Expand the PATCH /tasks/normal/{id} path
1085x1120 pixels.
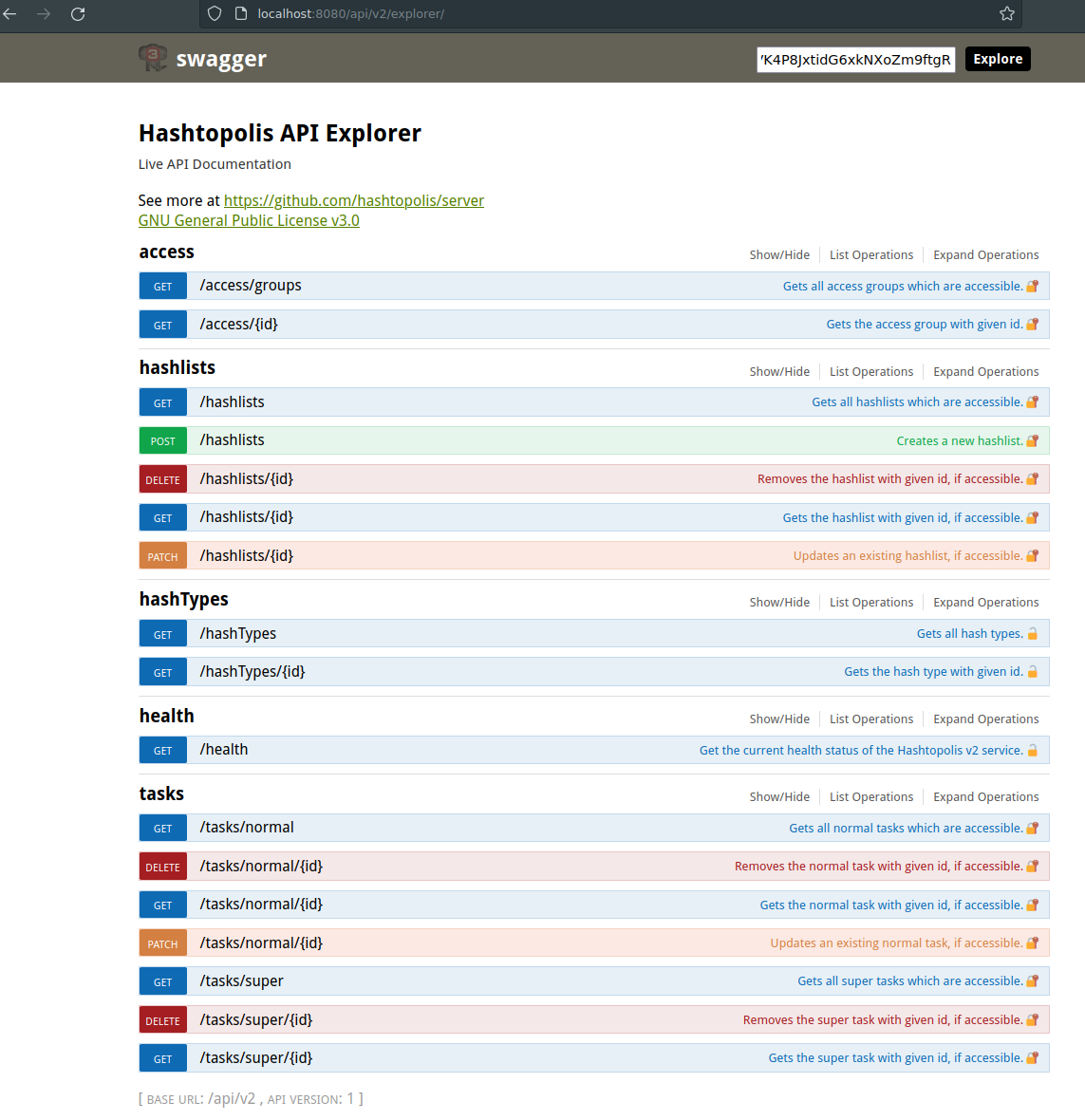tap(261, 943)
